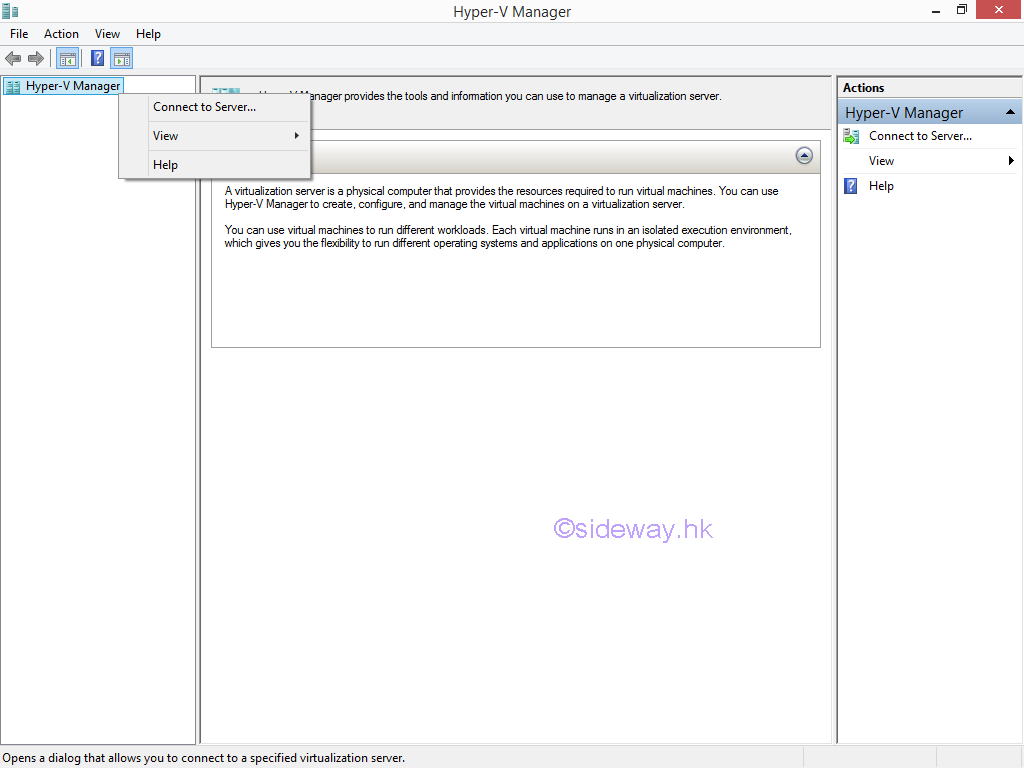This screenshot has width=1024, height=768.
Task: Click Connect to Server link in Actions pane
Action: [920, 136]
